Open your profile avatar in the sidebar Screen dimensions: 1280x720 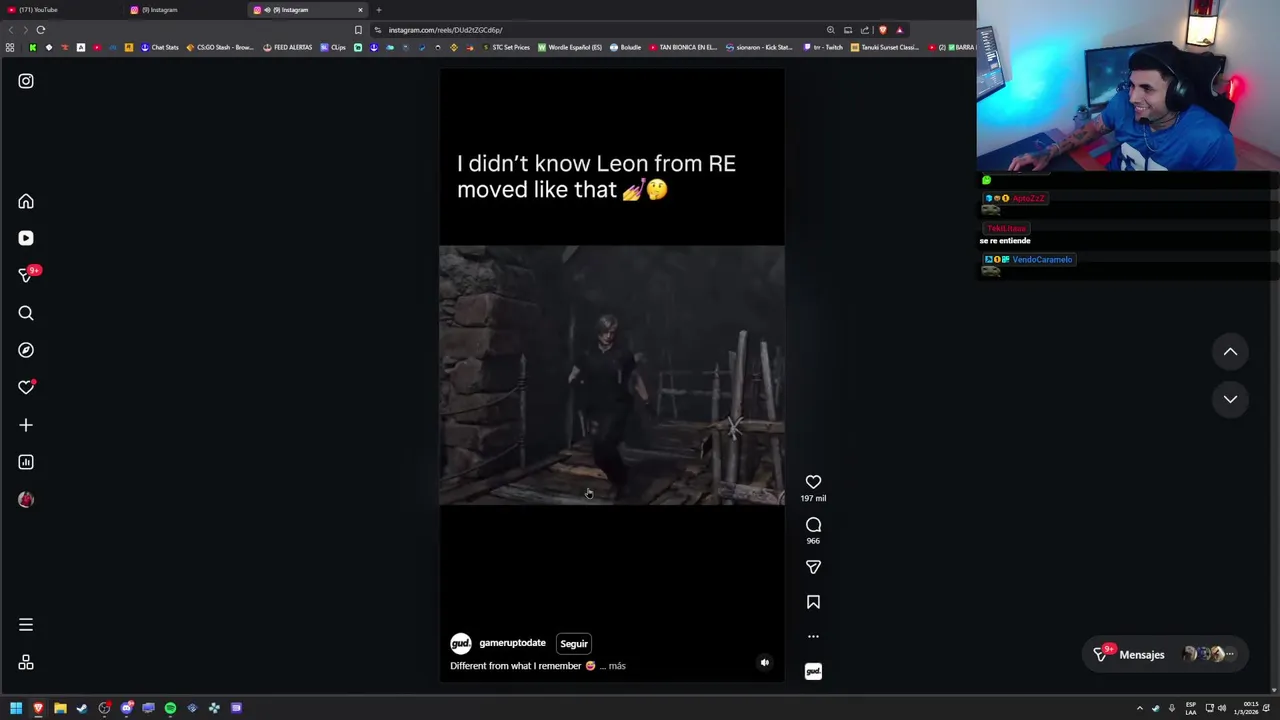pos(26,499)
